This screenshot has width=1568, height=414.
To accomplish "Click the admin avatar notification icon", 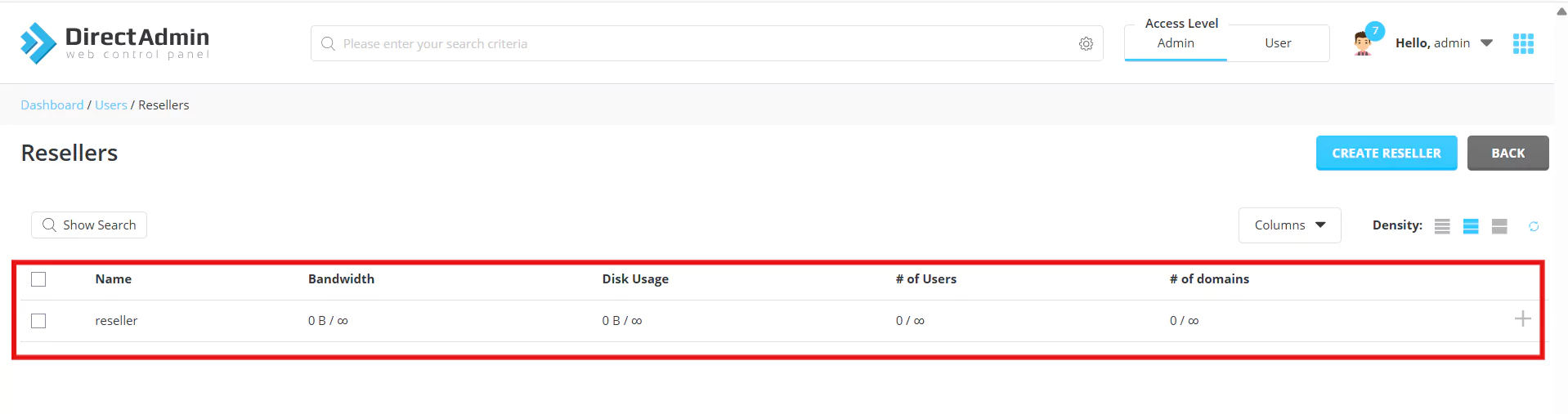I will [1363, 42].
